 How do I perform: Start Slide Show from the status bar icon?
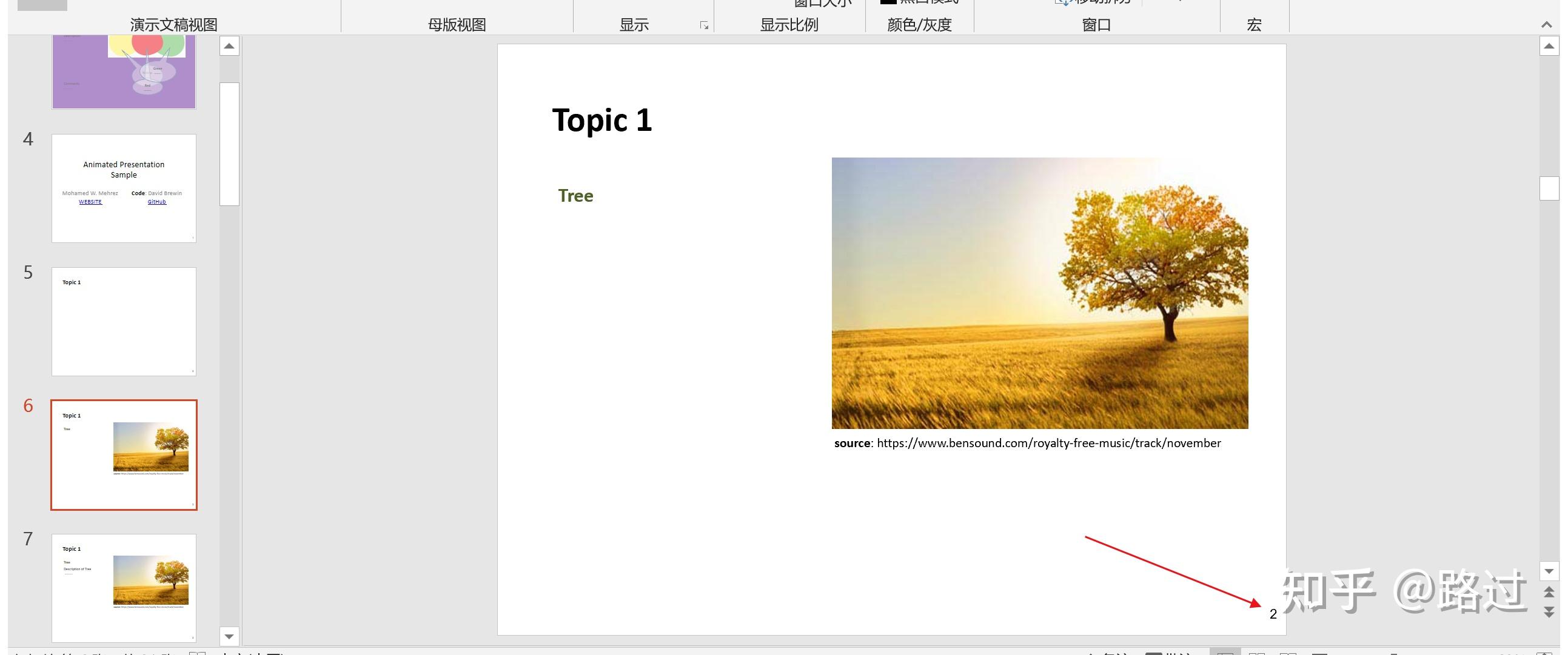click(x=1319, y=653)
